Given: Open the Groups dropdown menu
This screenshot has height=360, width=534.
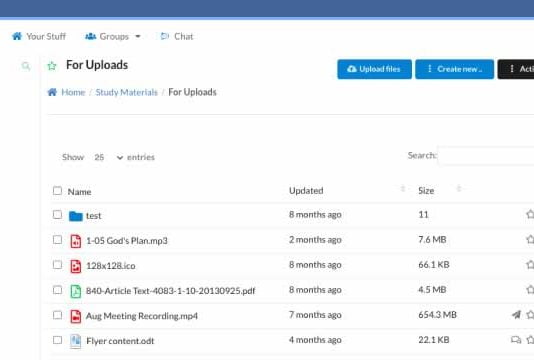Looking at the screenshot, I should [113, 36].
